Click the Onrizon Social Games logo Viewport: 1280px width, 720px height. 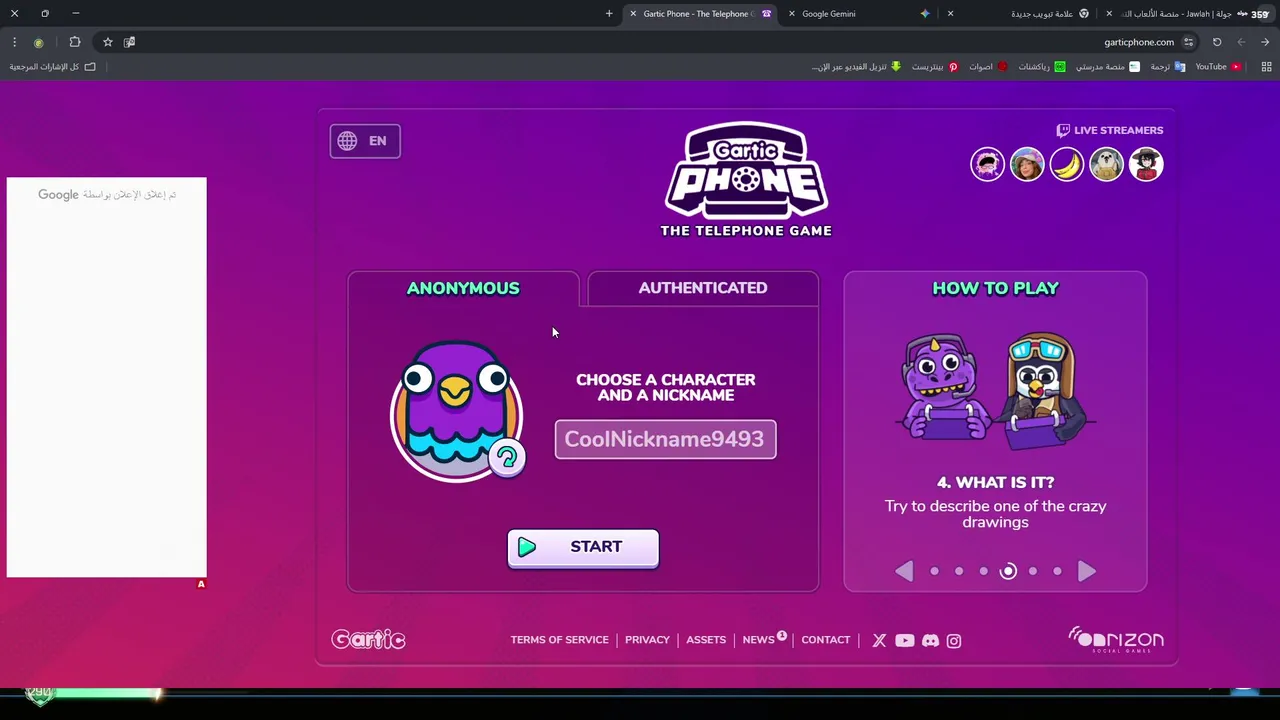[x=1116, y=640]
